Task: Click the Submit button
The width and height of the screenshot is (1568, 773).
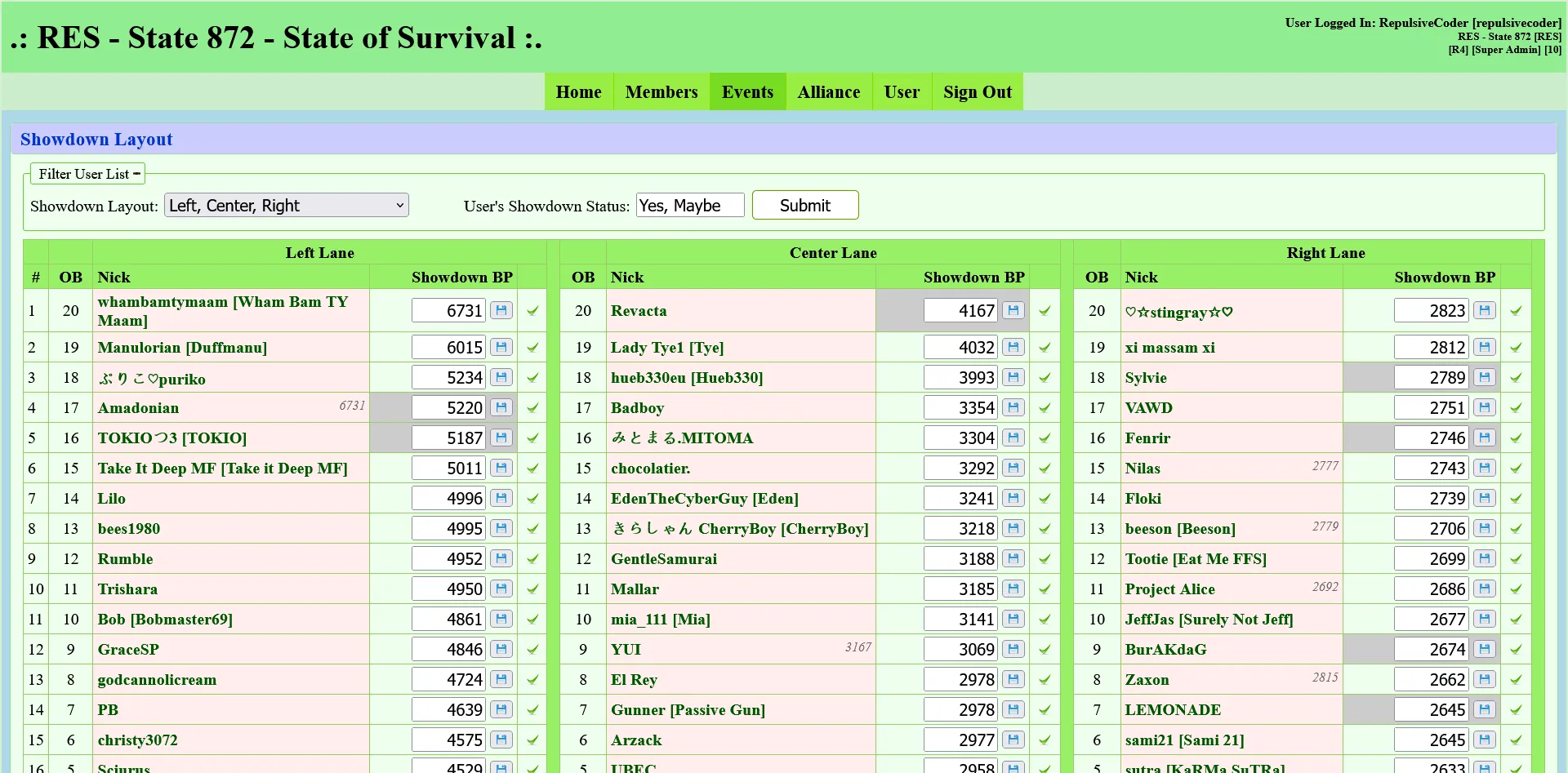Action: [805, 205]
